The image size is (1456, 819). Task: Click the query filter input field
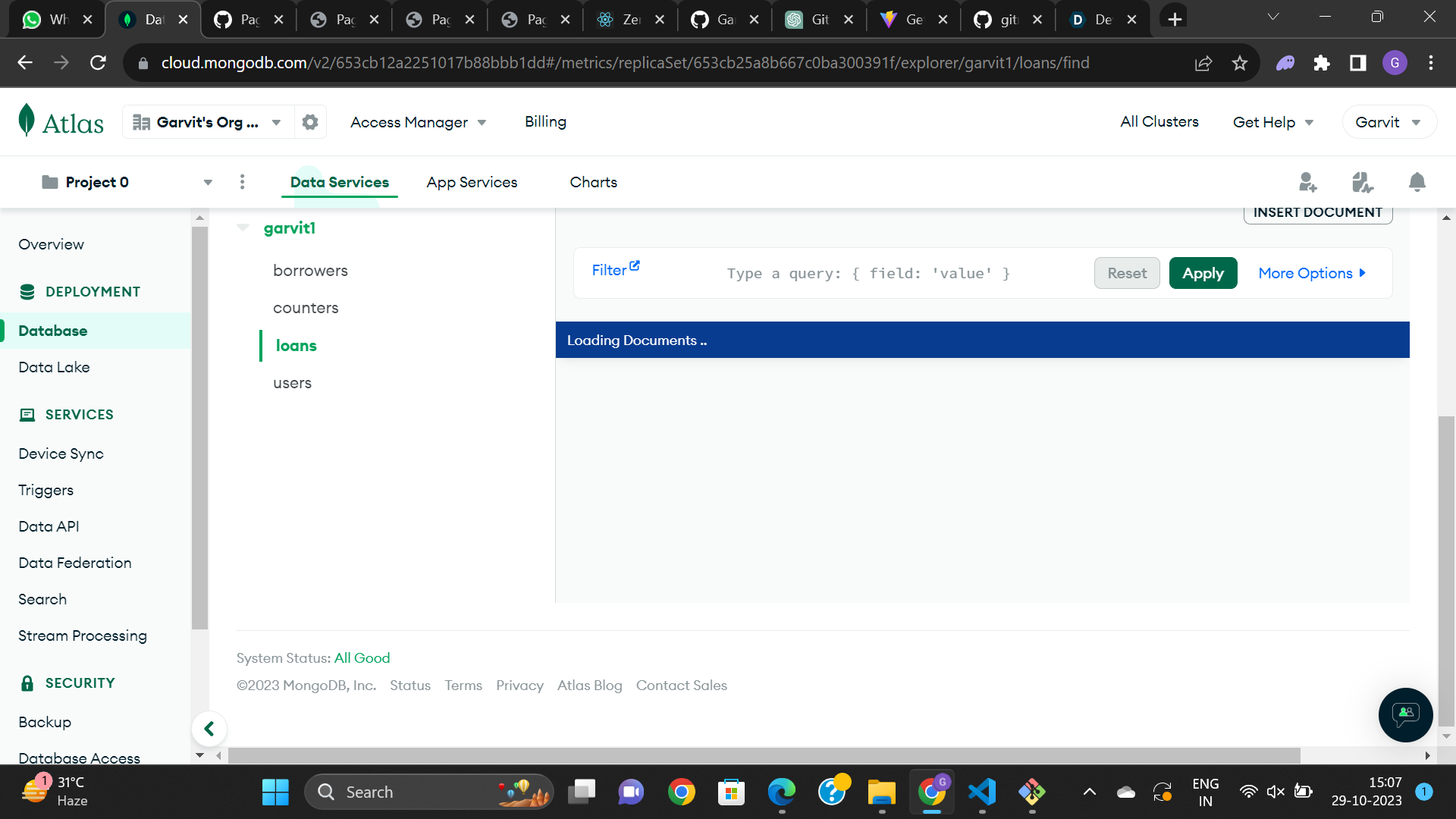click(868, 273)
